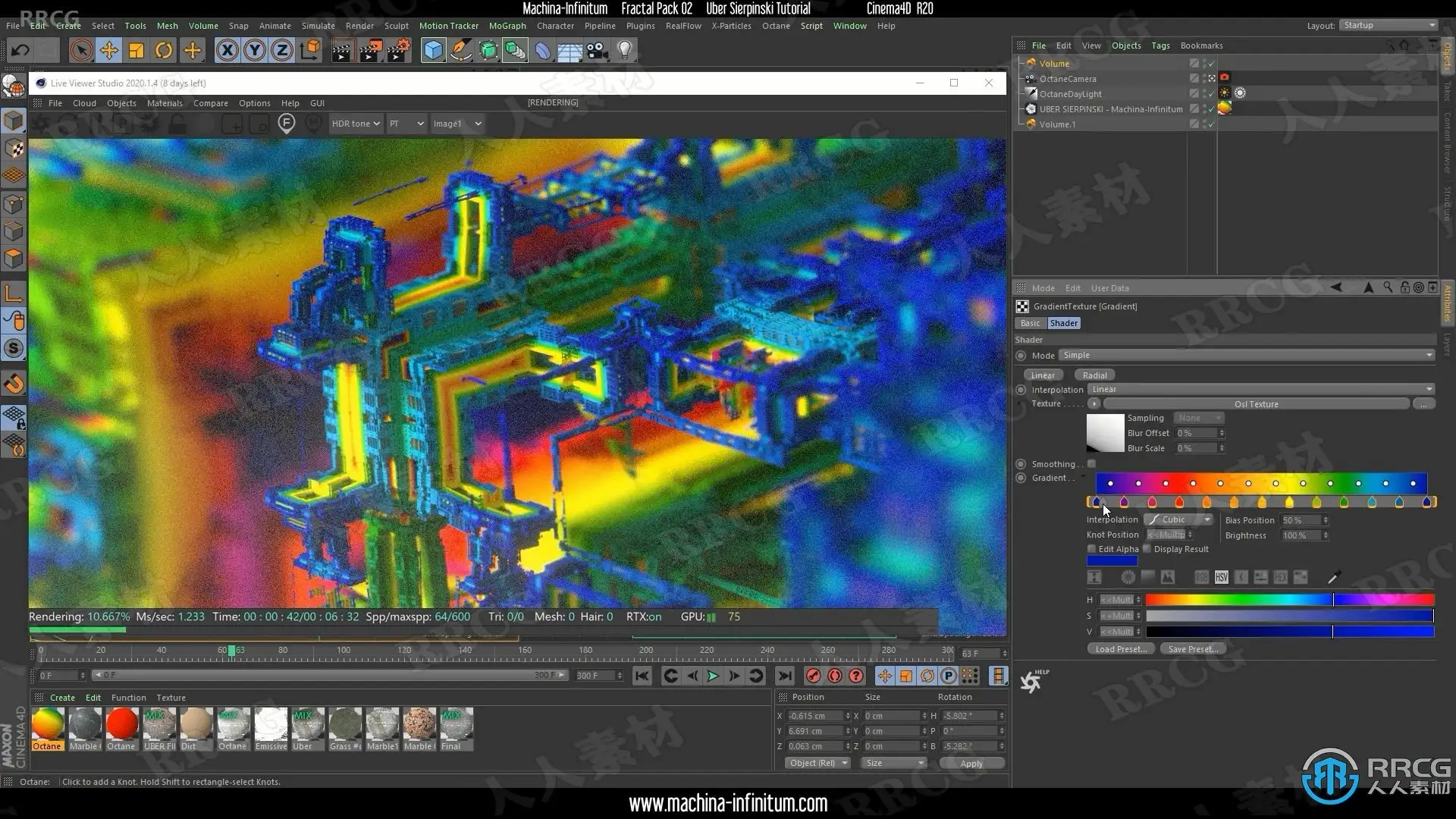Open the HDR tone dropdown
The width and height of the screenshot is (1456, 819).
tap(355, 124)
